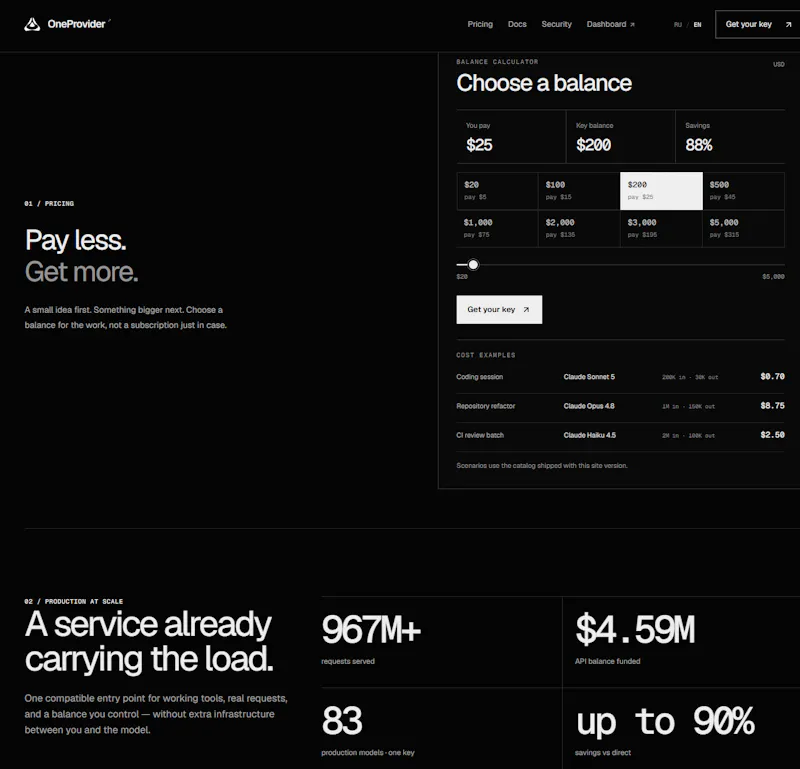Viewport: 800px width, 769px height.
Task: Click the Coding session cost row
Action: [620, 377]
